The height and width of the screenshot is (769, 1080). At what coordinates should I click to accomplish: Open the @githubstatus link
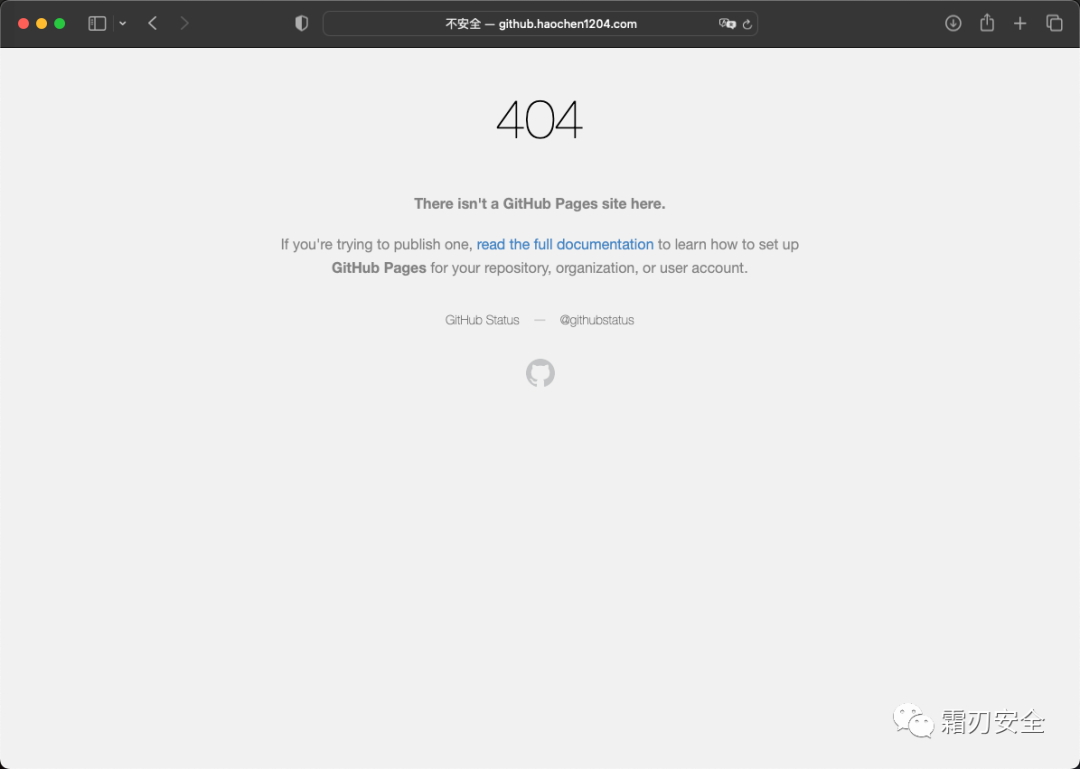point(596,320)
